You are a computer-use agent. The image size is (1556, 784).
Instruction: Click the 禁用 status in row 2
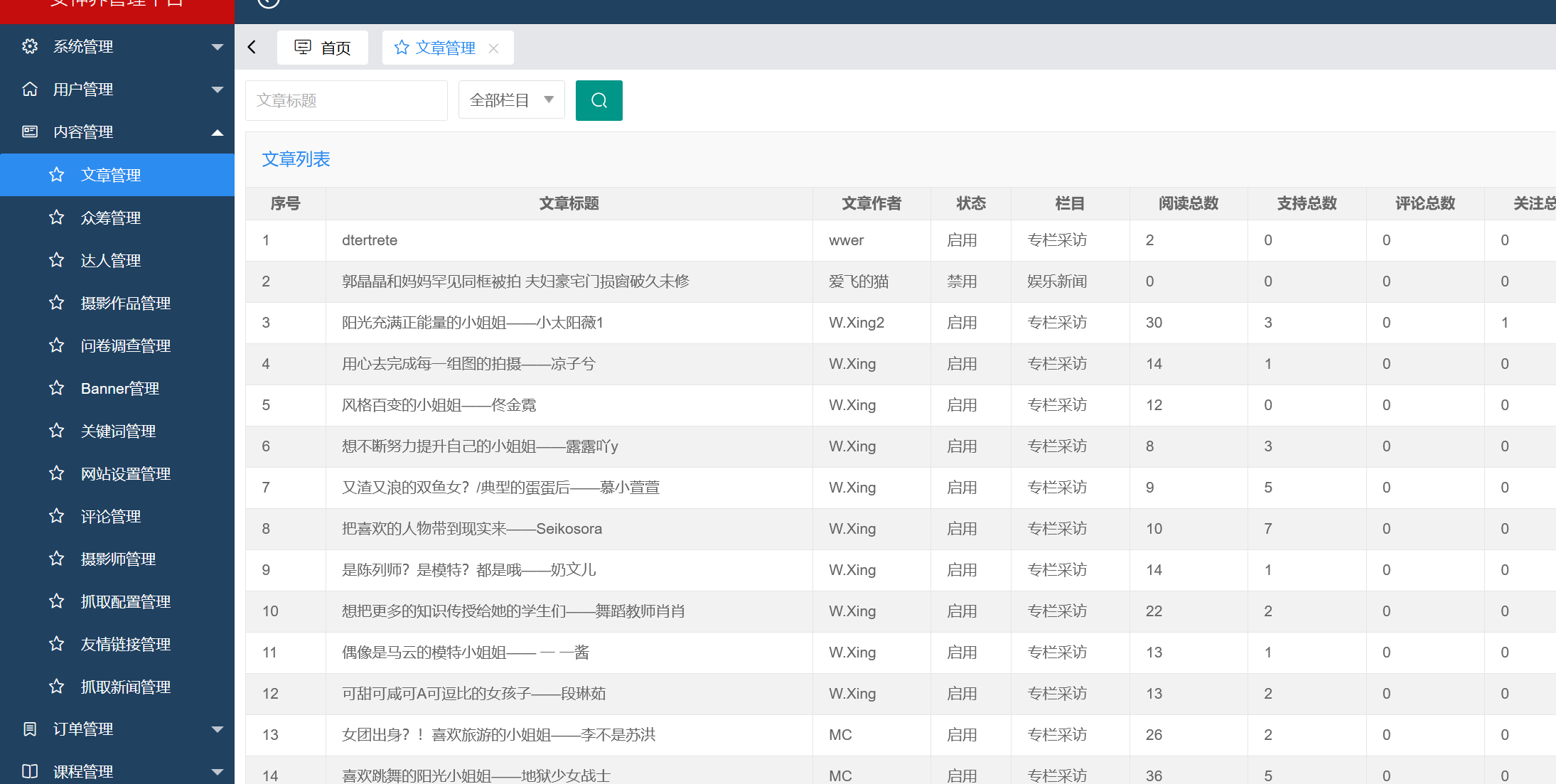click(x=962, y=281)
